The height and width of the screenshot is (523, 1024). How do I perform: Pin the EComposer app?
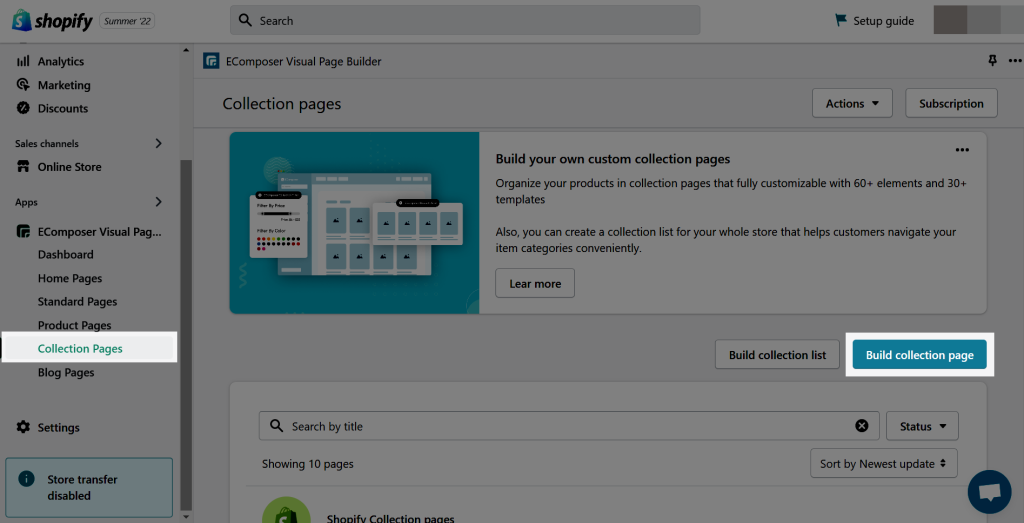[x=993, y=61]
